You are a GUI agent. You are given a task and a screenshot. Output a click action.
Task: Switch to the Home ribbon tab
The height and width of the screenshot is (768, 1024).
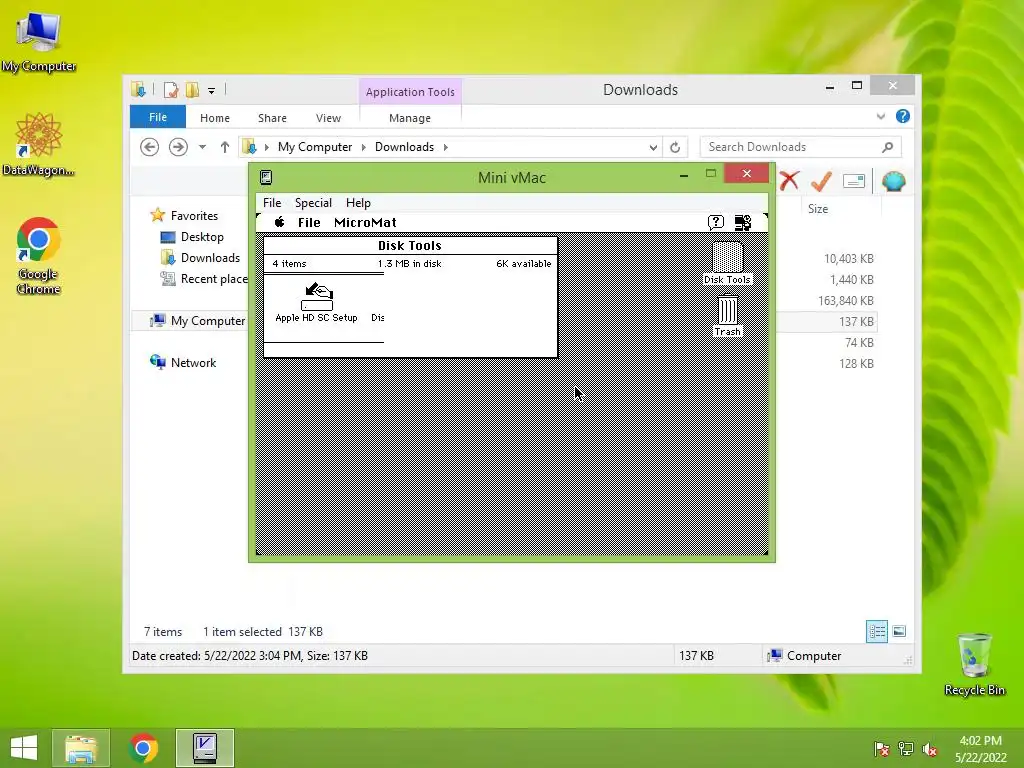215,118
